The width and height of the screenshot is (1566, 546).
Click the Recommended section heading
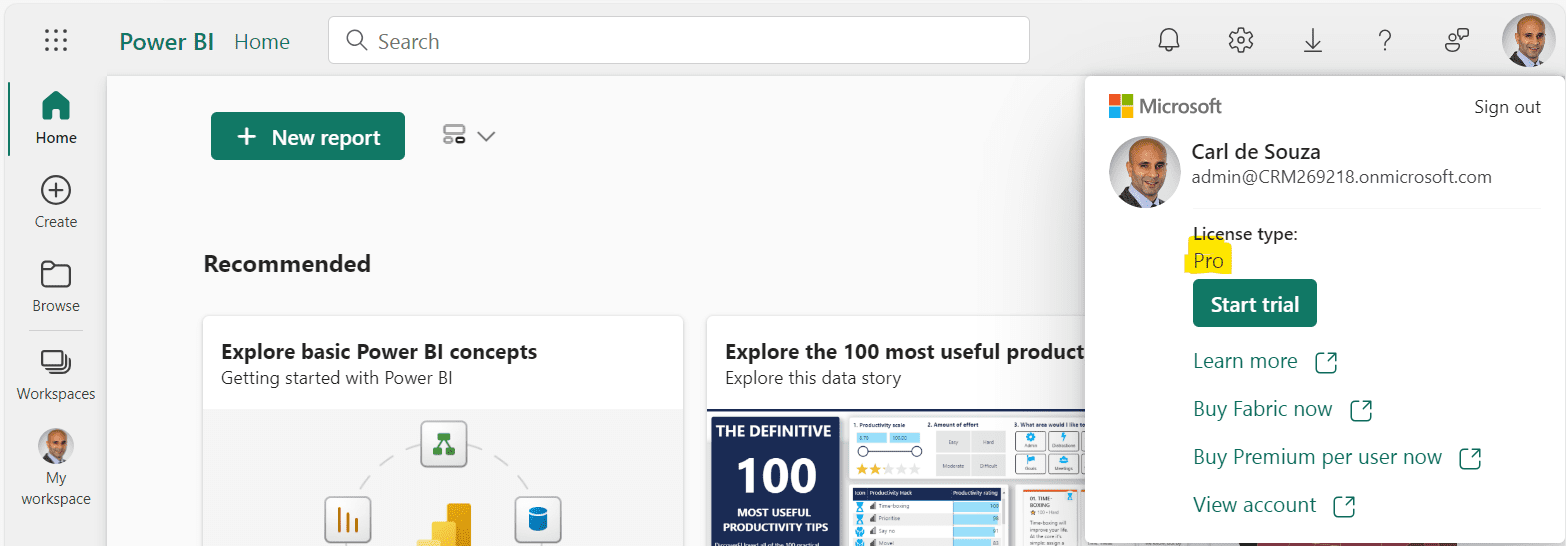[287, 263]
